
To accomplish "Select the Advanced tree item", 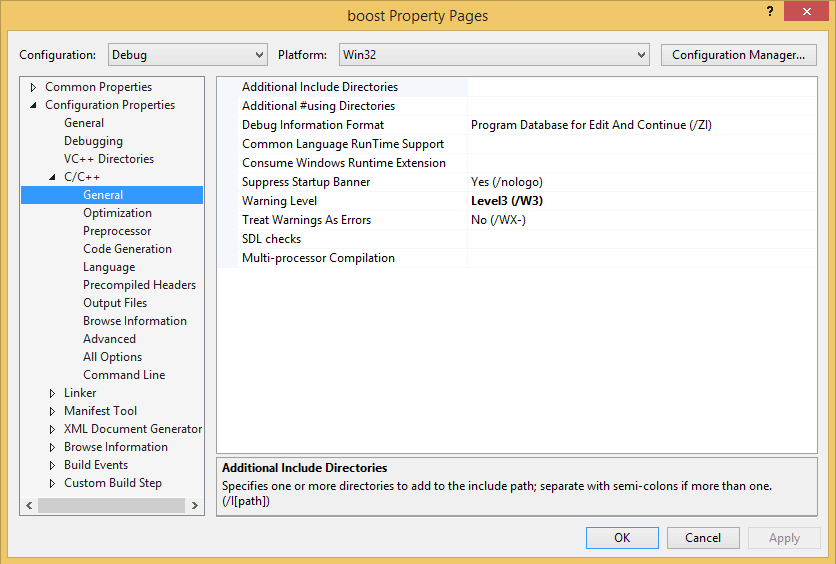I will [109, 339].
